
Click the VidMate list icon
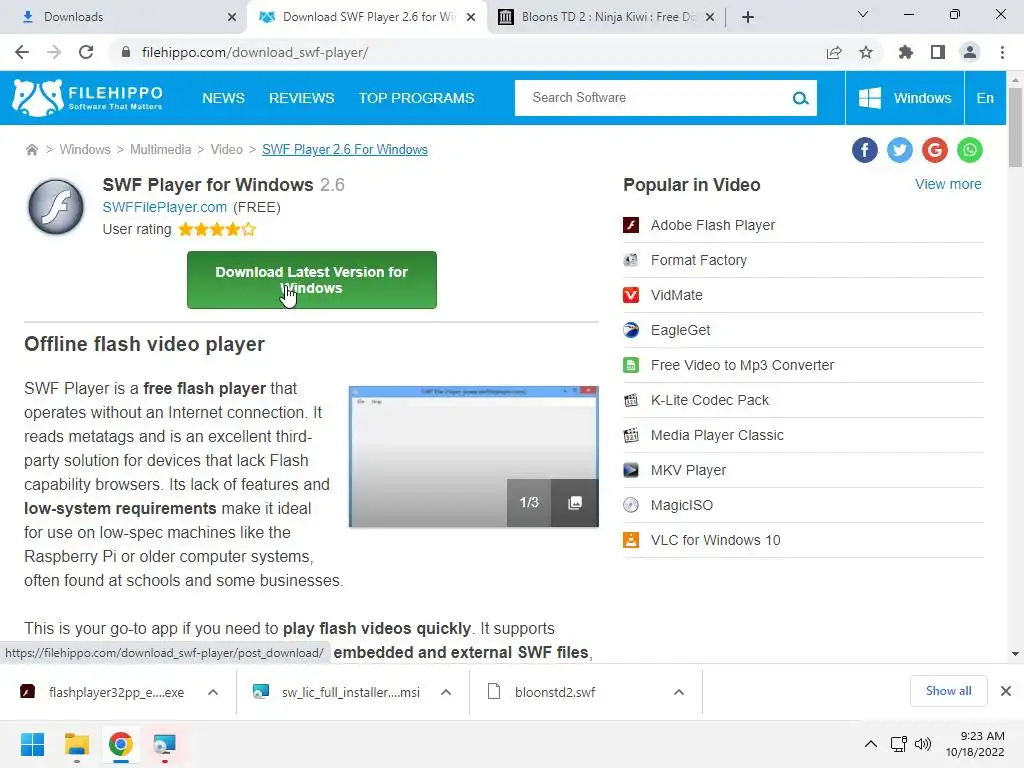(631, 295)
